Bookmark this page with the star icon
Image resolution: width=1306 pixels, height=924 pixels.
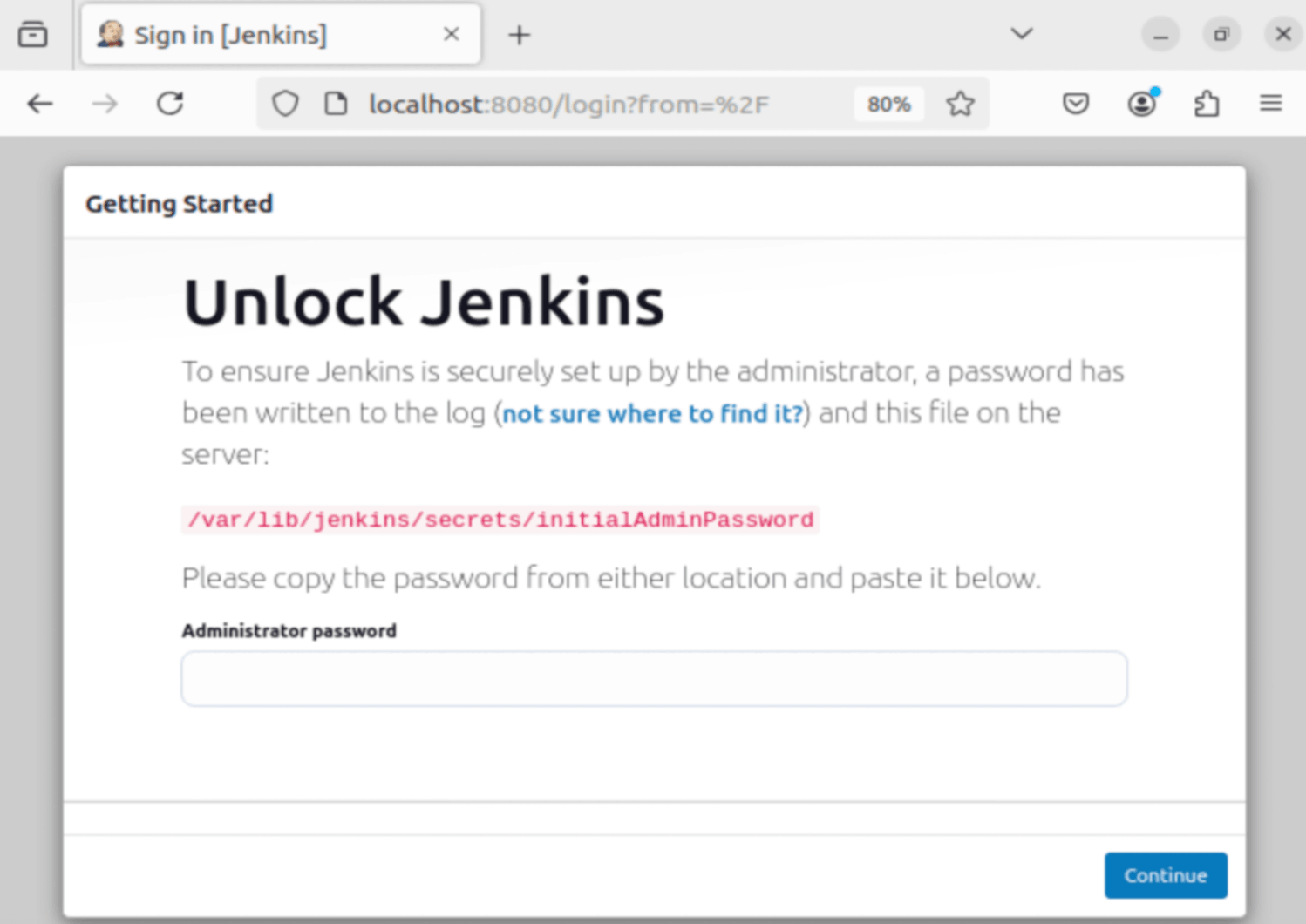(960, 103)
